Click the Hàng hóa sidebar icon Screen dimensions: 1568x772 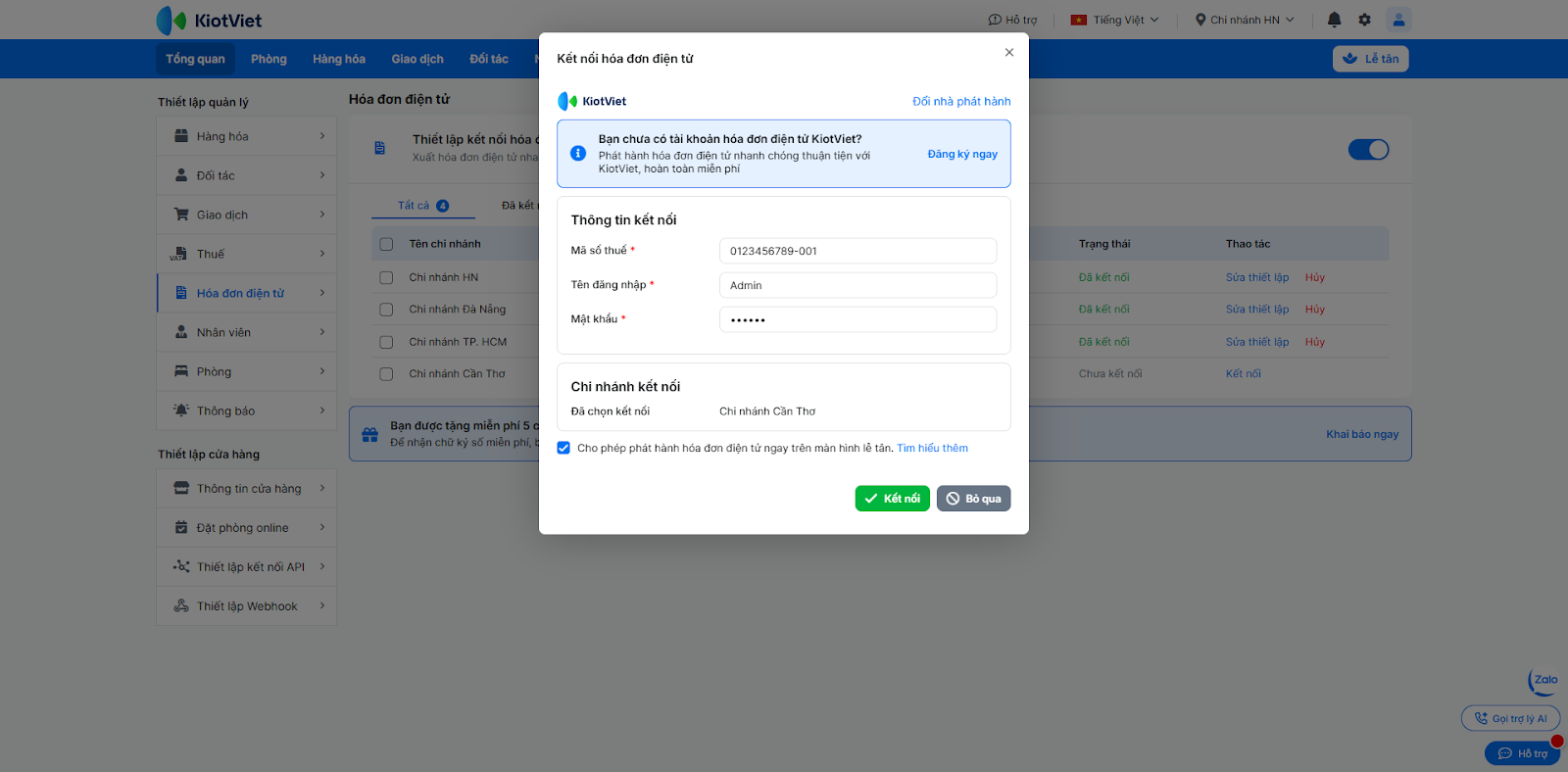(x=181, y=136)
